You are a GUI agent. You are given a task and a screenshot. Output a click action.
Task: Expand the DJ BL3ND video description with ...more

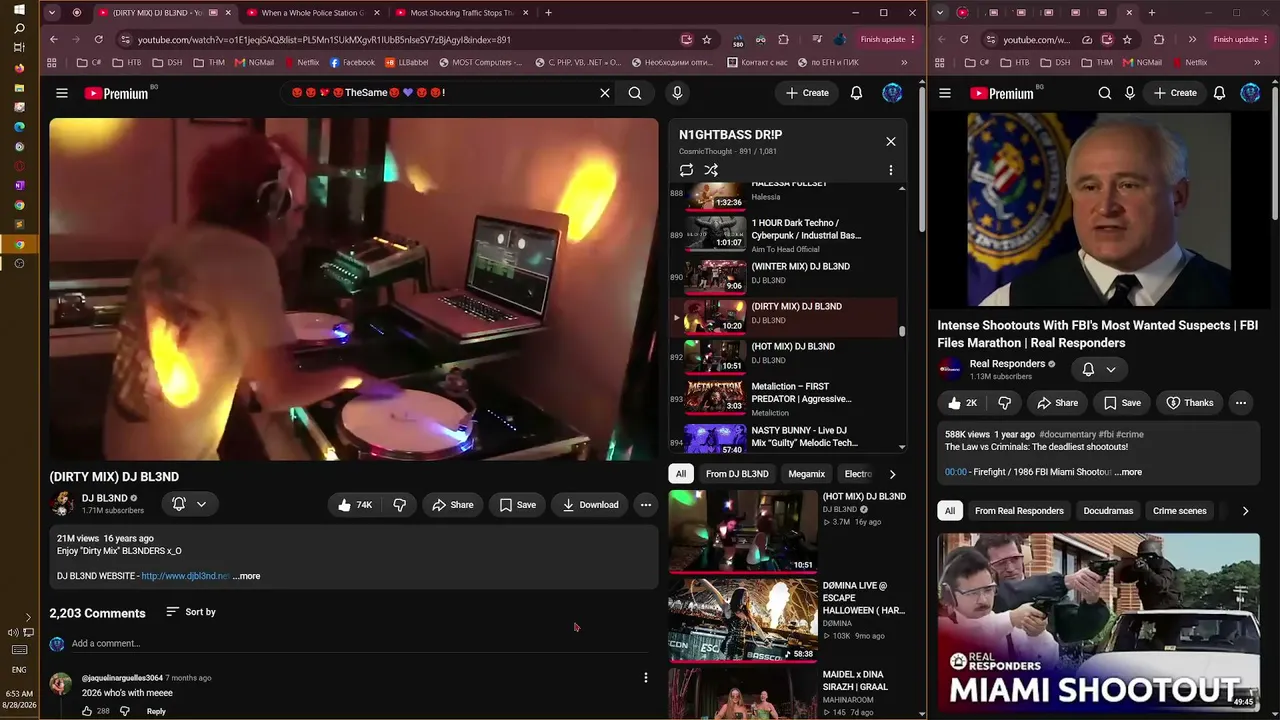246,576
